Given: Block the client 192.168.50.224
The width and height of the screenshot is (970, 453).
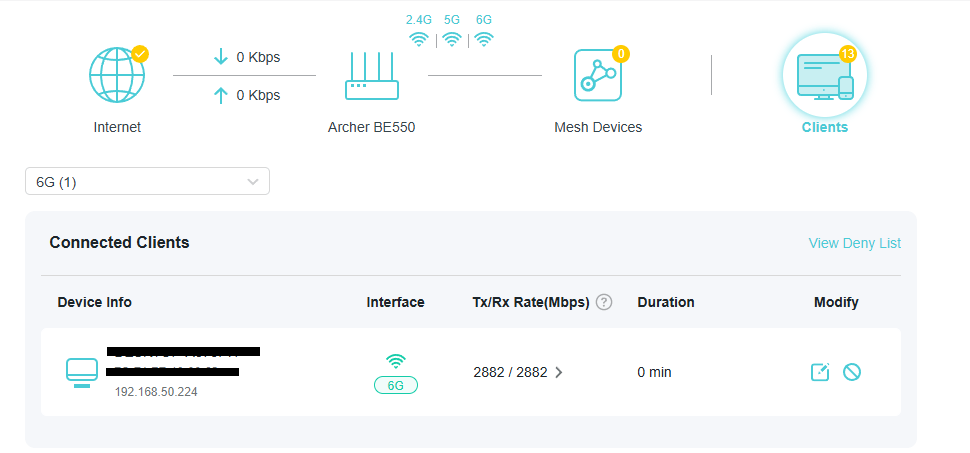Looking at the screenshot, I should (852, 372).
